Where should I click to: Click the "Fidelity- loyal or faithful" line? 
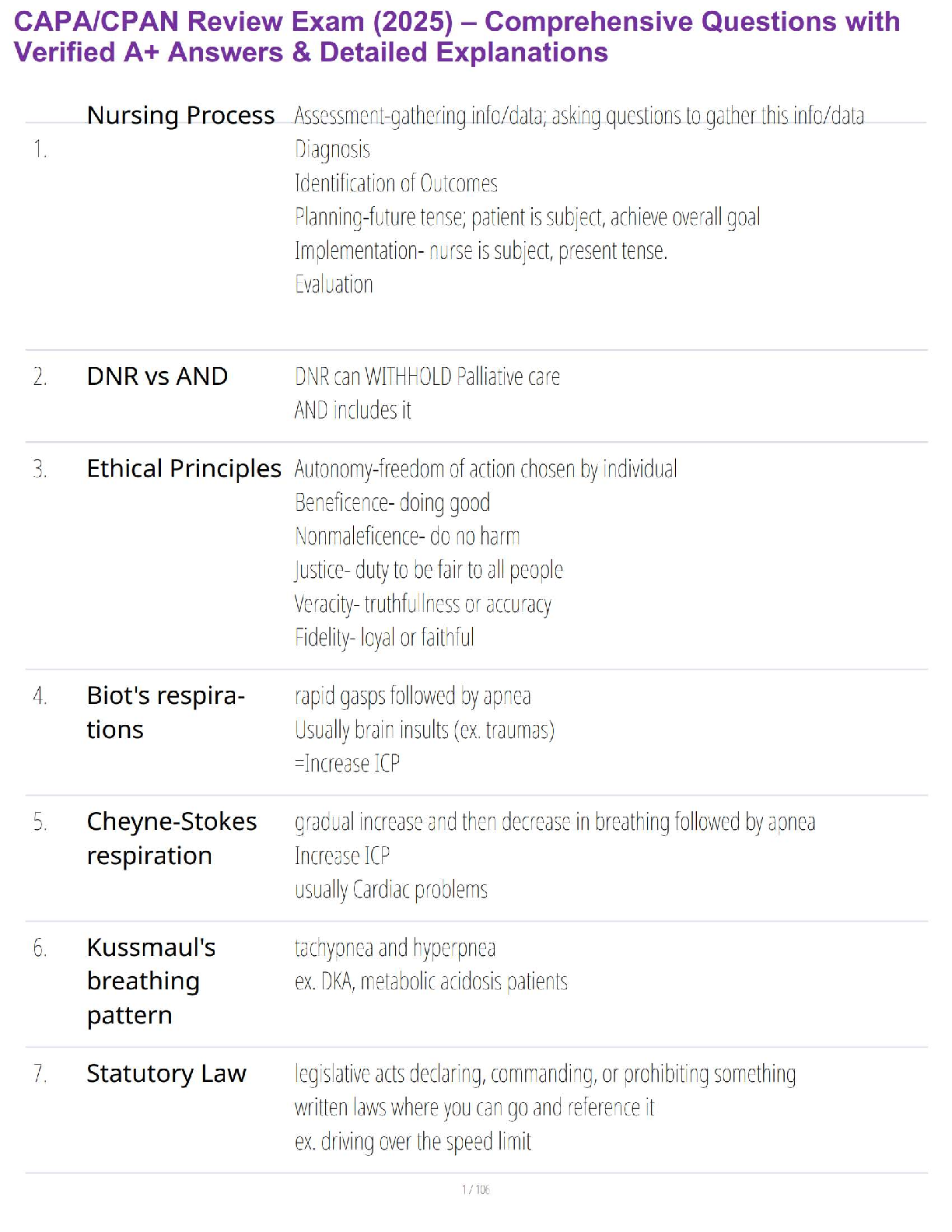click(384, 638)
